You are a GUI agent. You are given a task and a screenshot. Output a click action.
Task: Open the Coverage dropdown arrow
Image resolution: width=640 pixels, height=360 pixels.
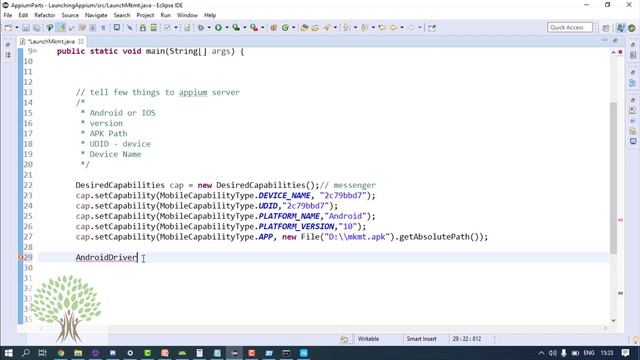244,28
